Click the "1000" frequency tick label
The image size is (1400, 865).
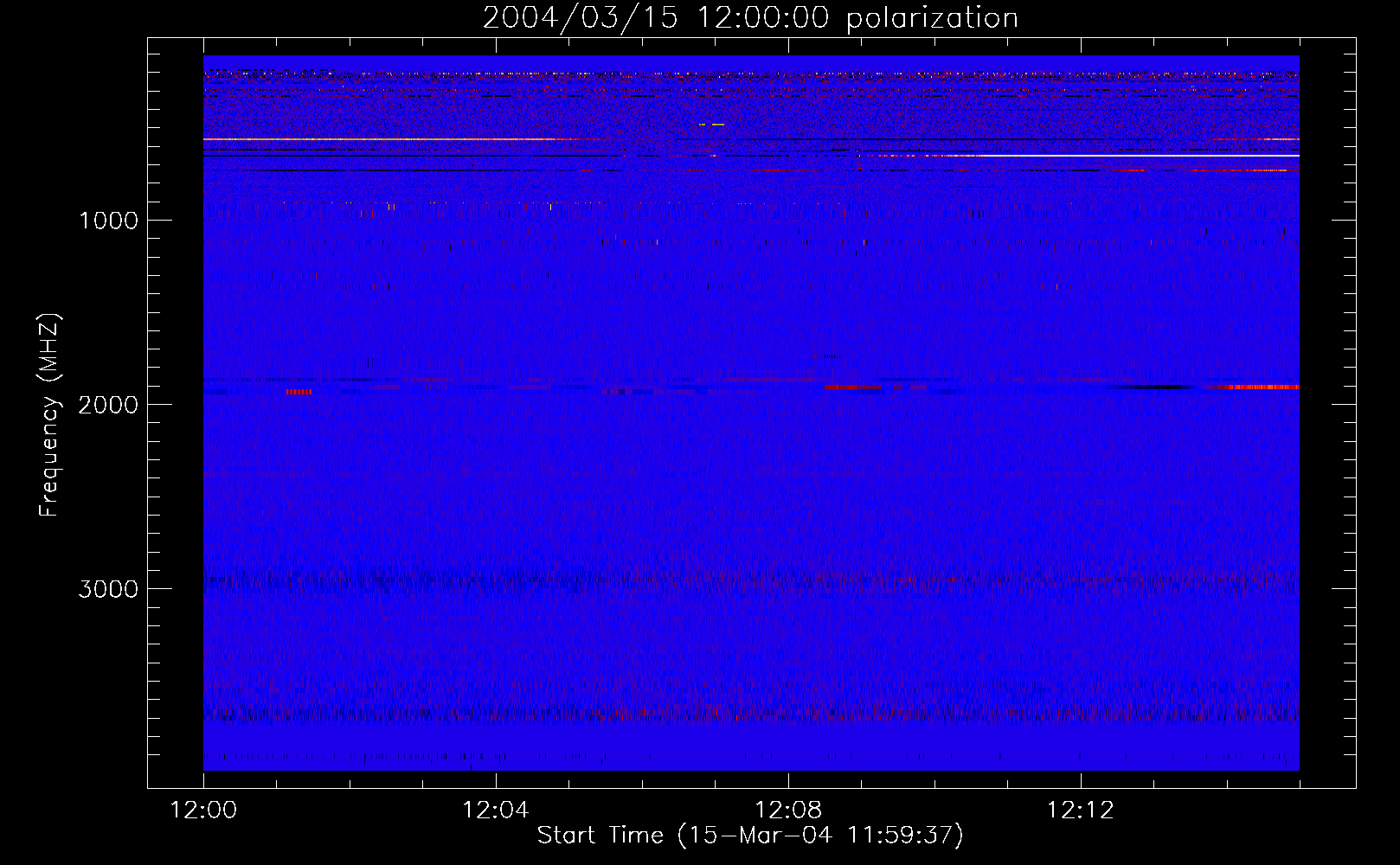click(x=108, y=221)
